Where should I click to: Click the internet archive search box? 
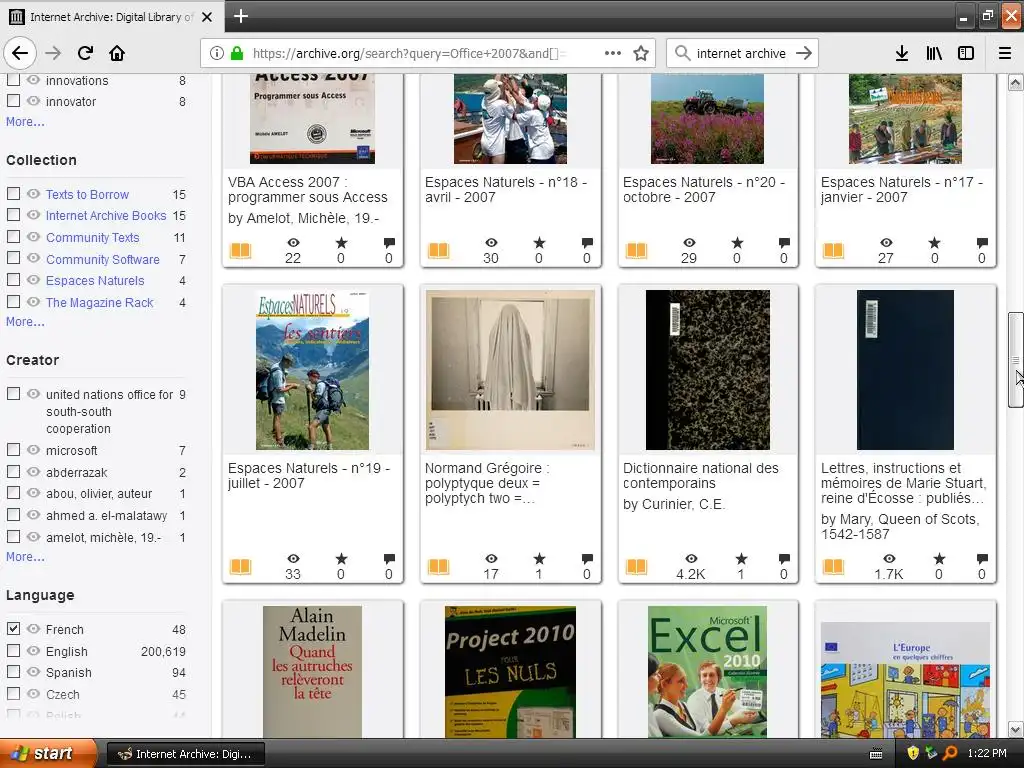tap(741, 53)
